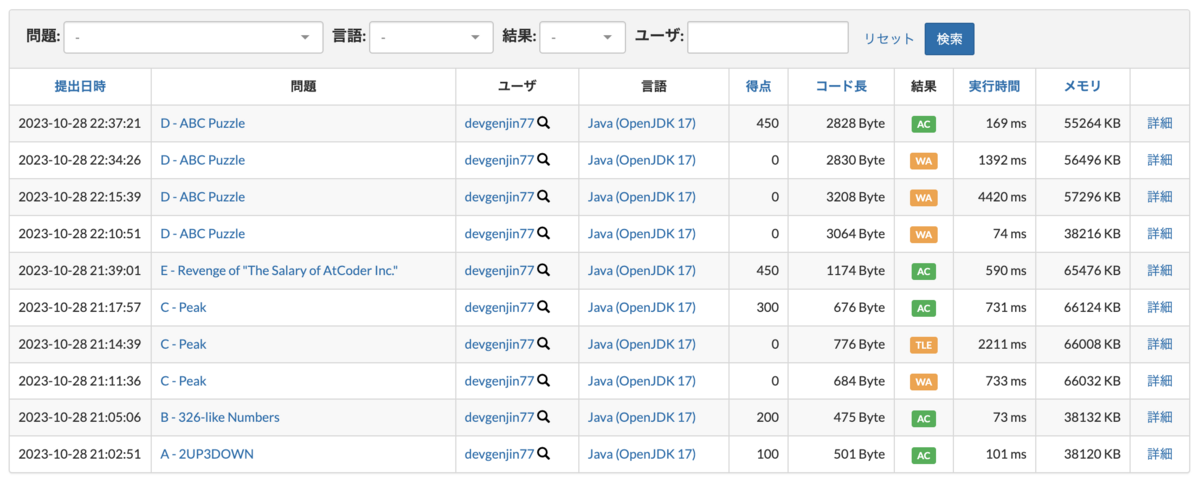Open D - ABC Puzzle in 22:10:51 row

click(x=202, y=233)
